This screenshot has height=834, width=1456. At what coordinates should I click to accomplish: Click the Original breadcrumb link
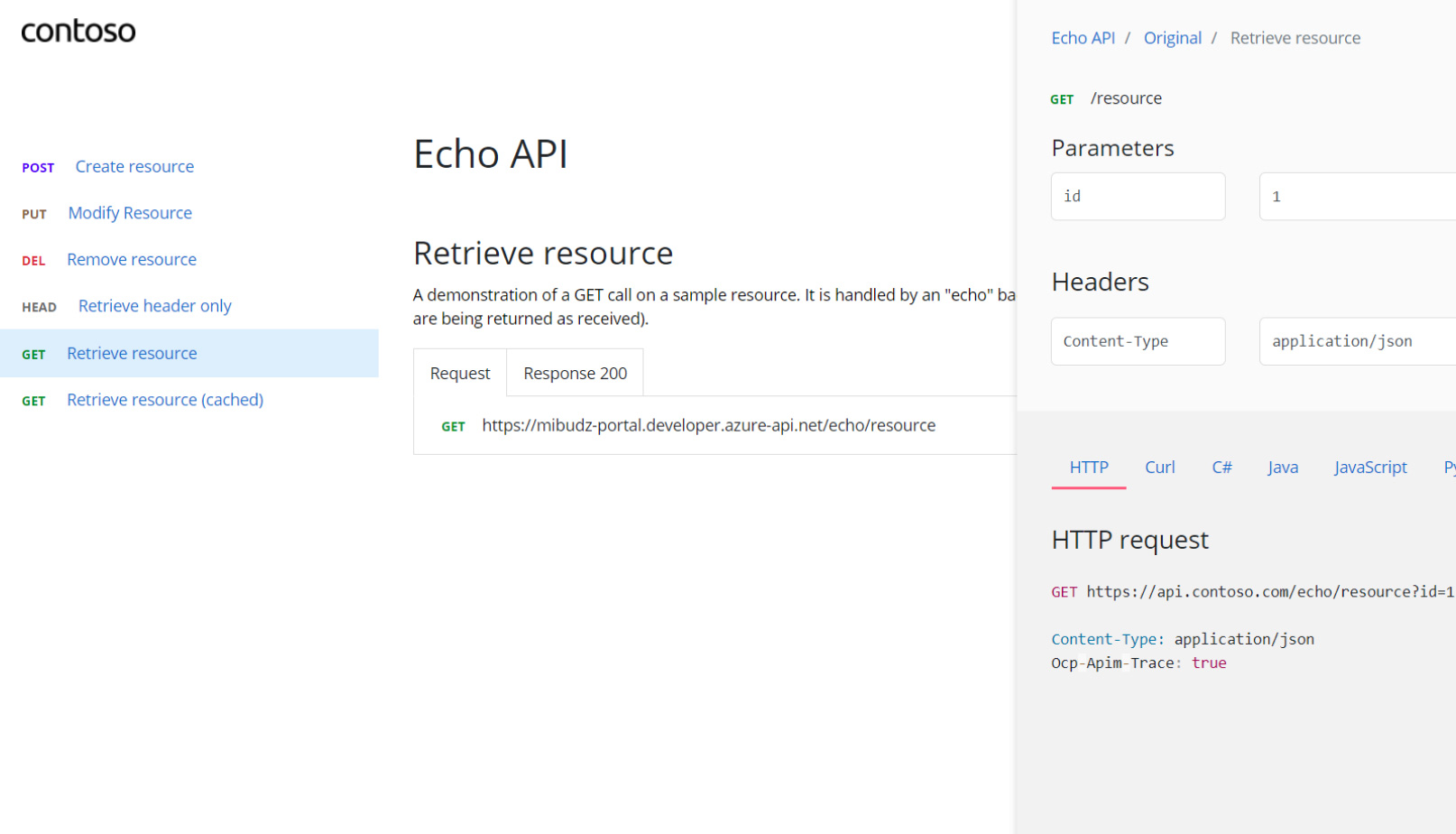[x=1172, y=38]
